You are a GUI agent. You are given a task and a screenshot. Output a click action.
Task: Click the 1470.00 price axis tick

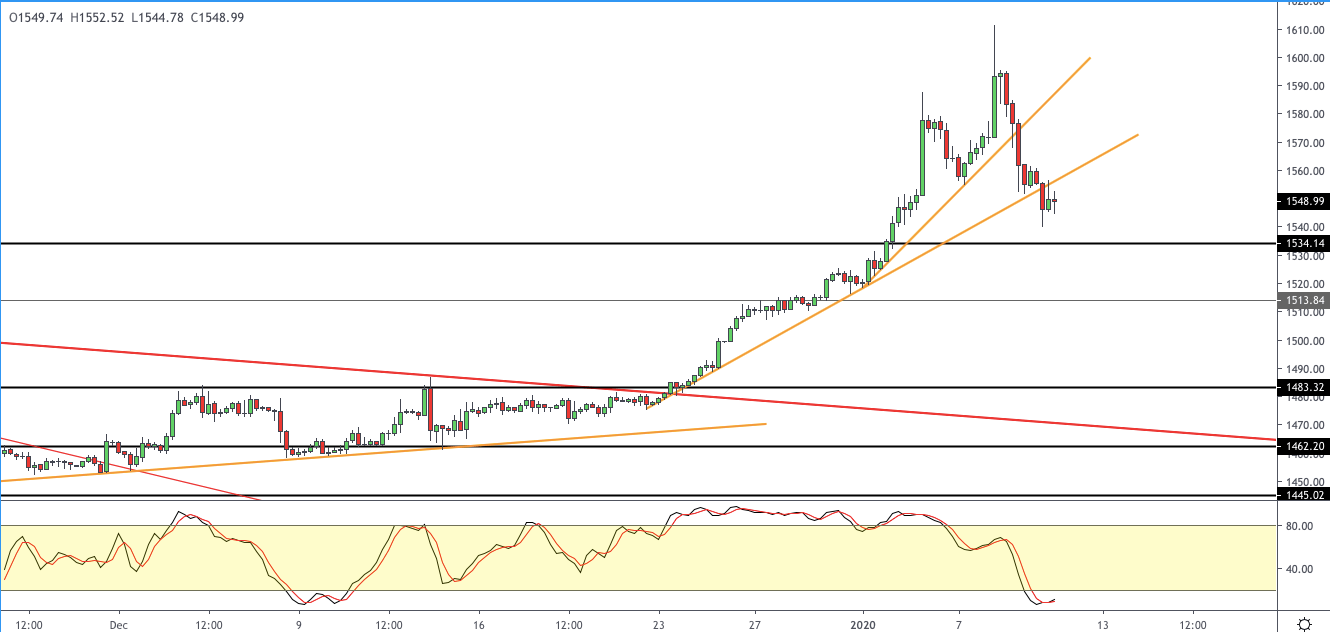tap(1305, 426)
